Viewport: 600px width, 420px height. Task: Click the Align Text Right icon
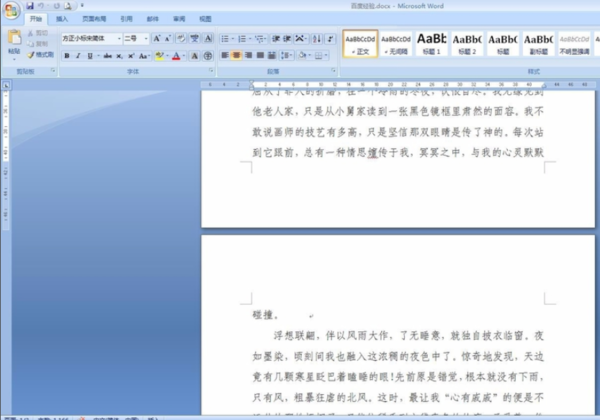(x=248, y=55)
